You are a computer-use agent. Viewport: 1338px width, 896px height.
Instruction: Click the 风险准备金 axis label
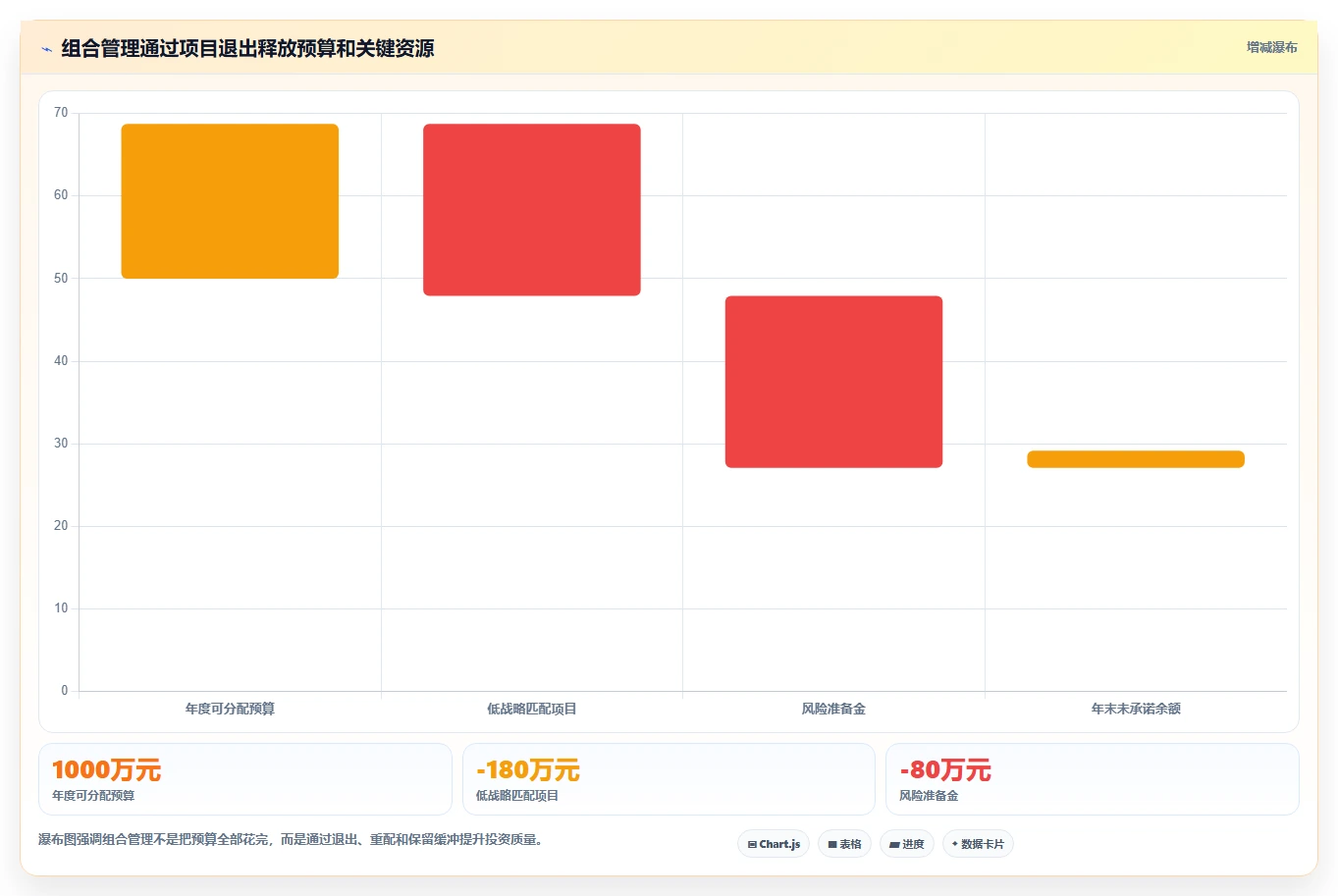tap(833, 709)
